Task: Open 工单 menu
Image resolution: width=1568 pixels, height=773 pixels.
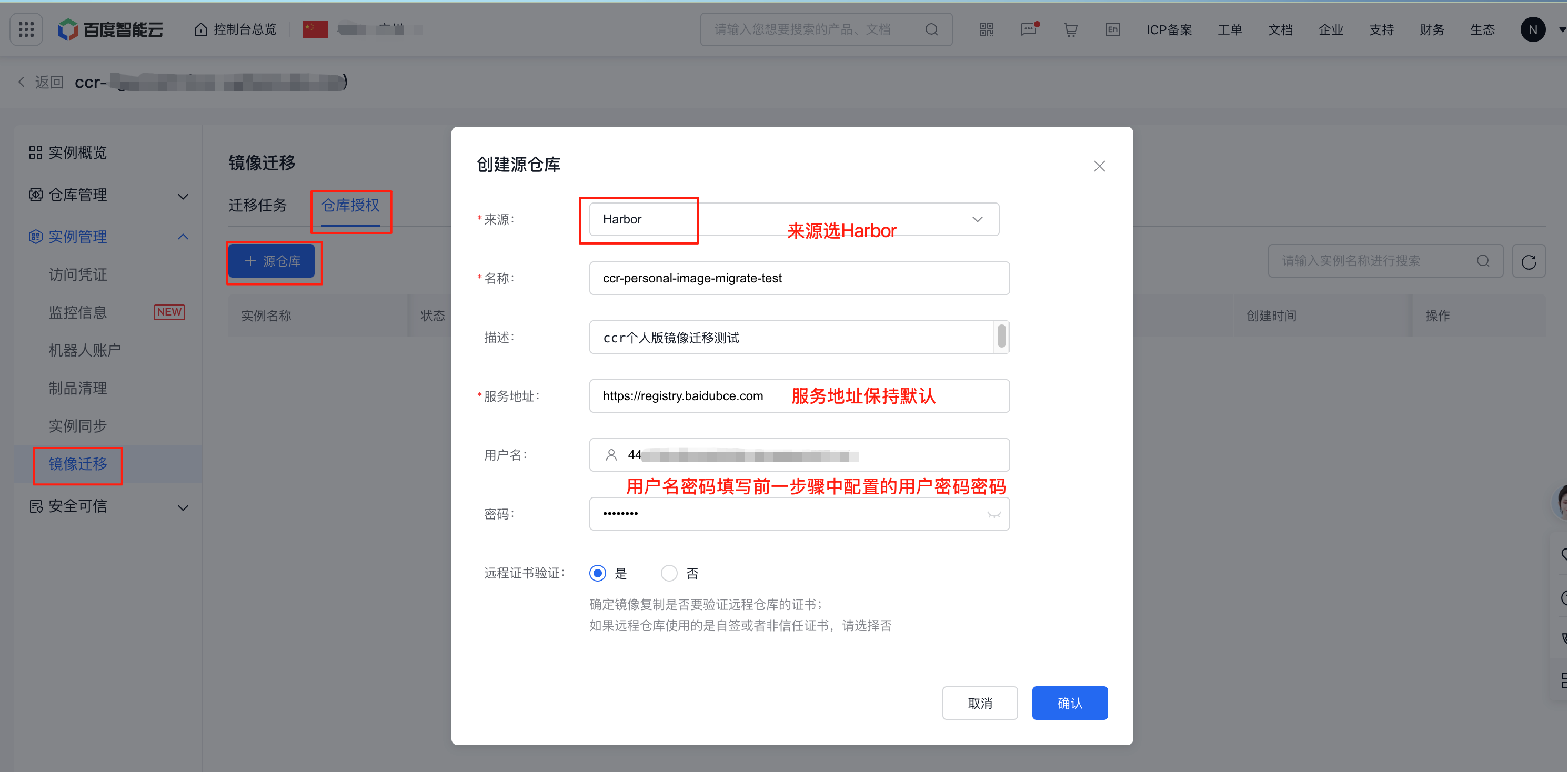Action: coord(1230,29)
